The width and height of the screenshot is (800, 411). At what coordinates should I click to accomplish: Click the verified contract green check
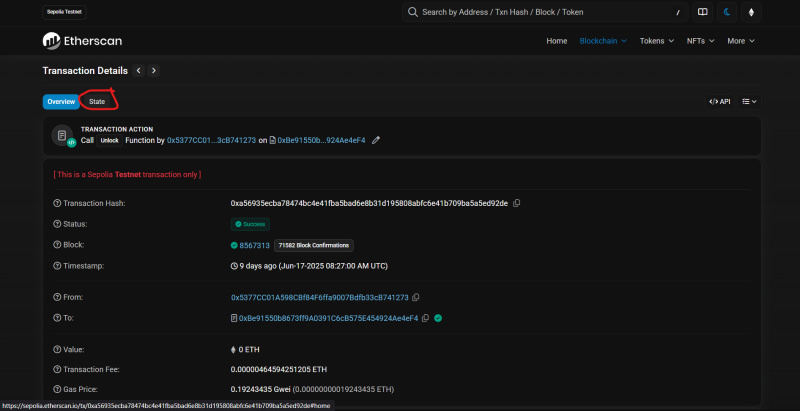(438, 318)
